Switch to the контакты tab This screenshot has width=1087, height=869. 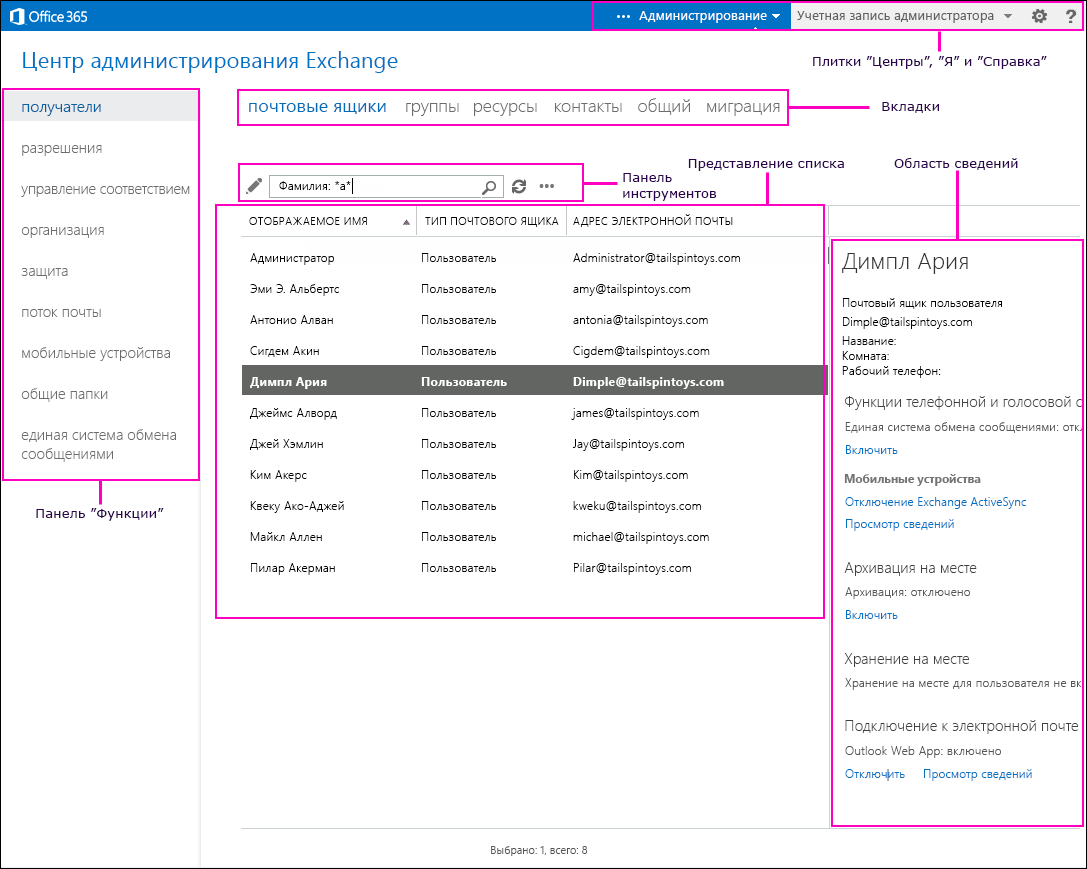point(588,107)
